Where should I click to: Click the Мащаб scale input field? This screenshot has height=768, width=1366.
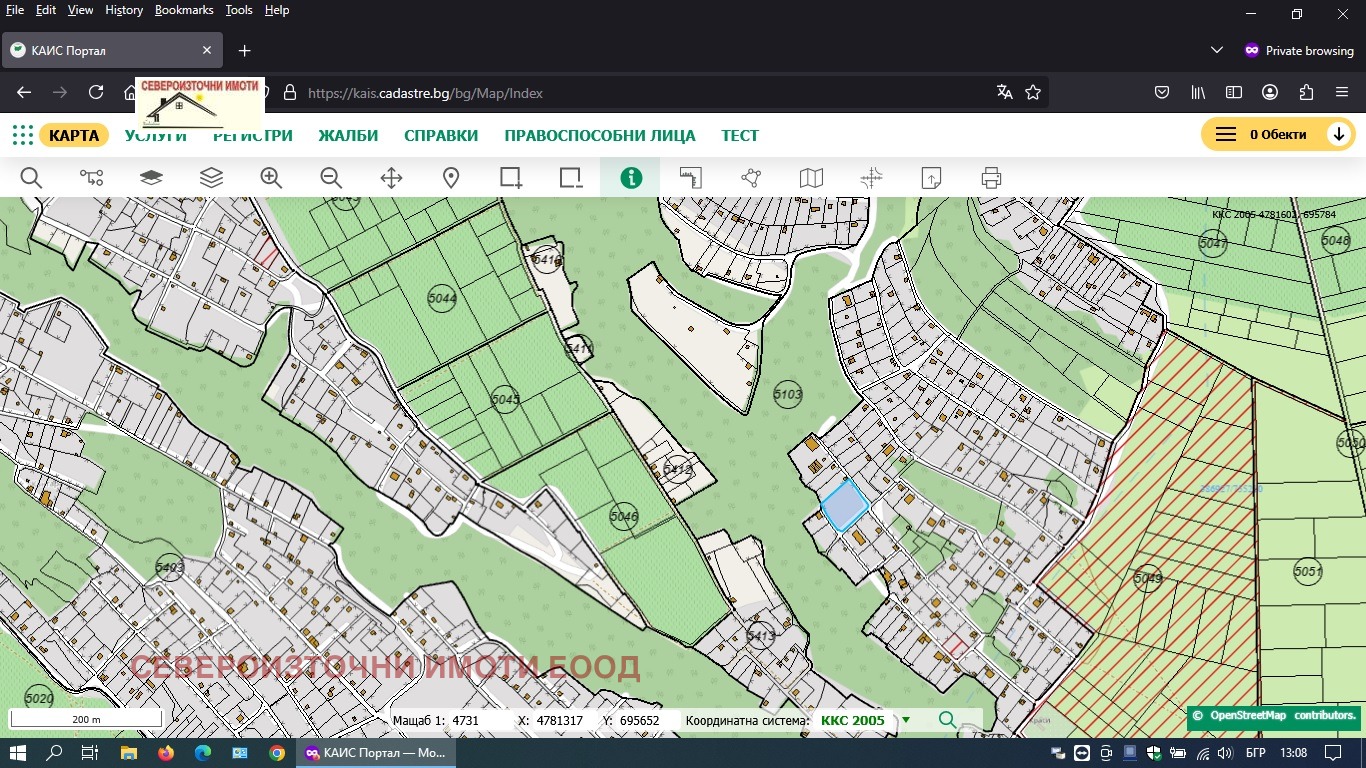point(478,720)
